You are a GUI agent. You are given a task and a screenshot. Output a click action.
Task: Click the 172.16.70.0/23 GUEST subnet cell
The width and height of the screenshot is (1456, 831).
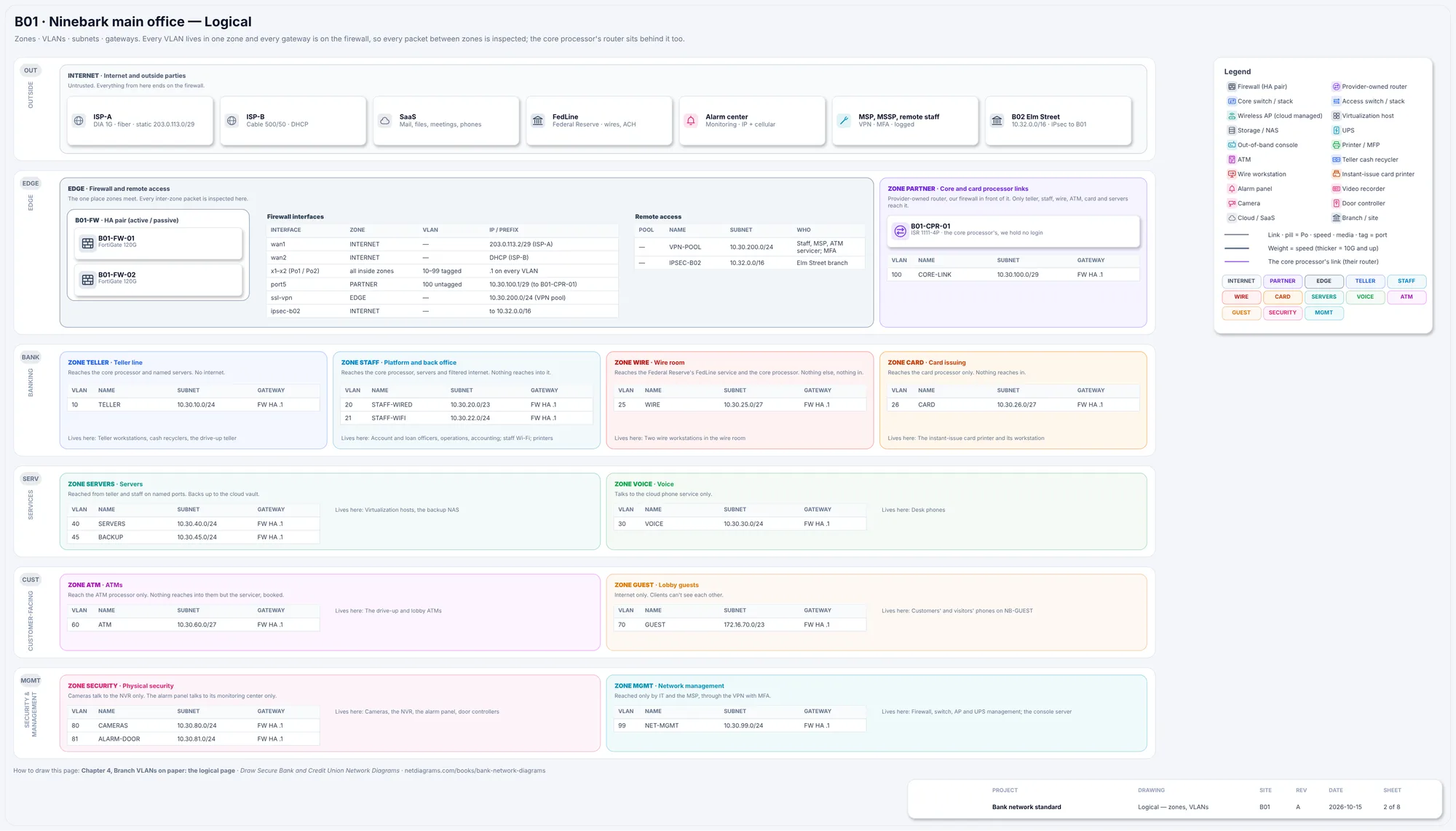point(744,625)
